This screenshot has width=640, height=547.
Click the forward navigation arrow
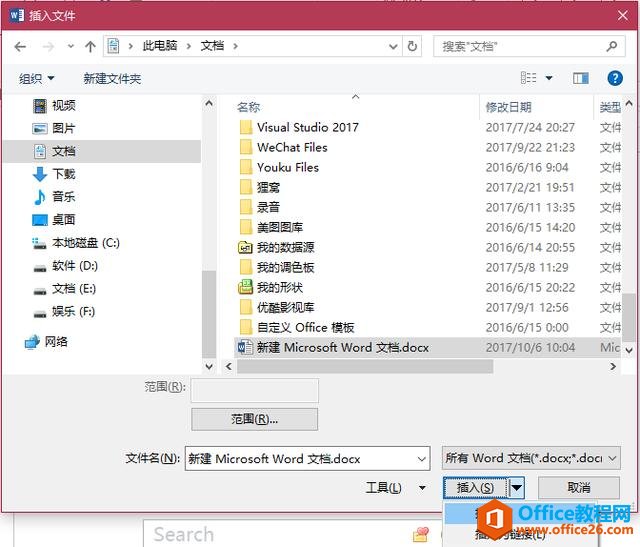coord(48,47)
